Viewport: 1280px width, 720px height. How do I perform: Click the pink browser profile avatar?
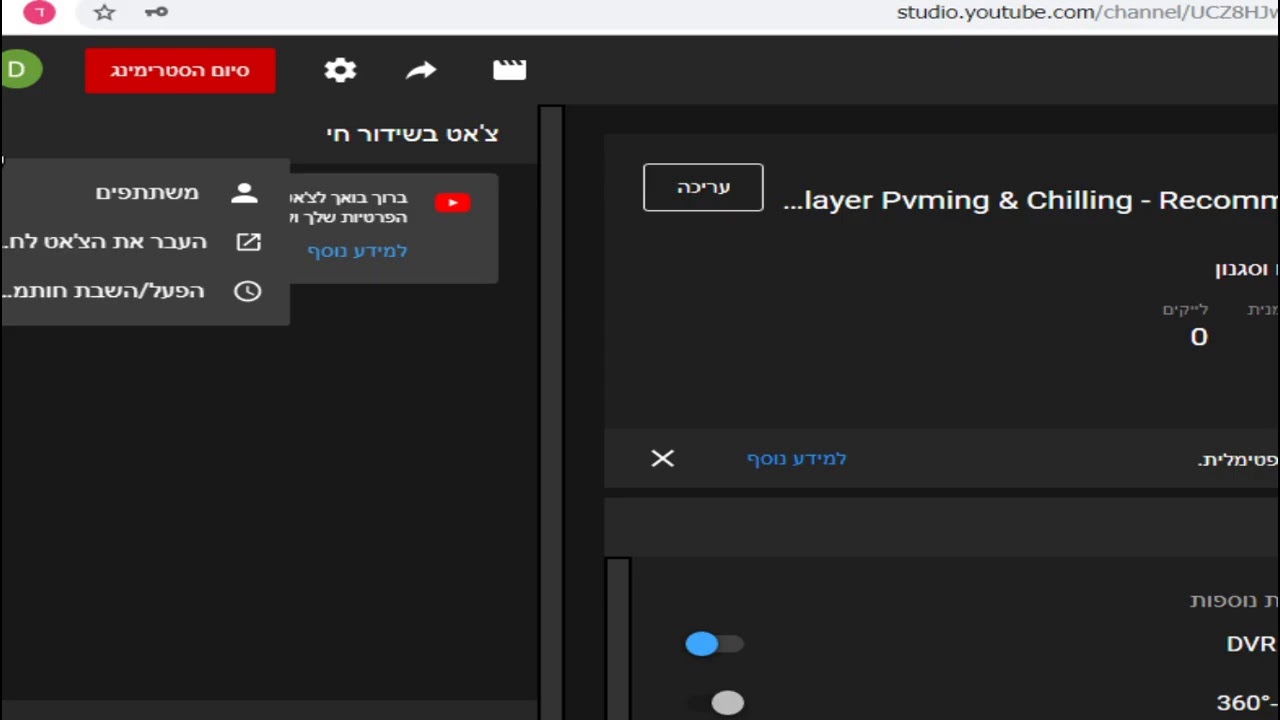click(x=39, y=13)
